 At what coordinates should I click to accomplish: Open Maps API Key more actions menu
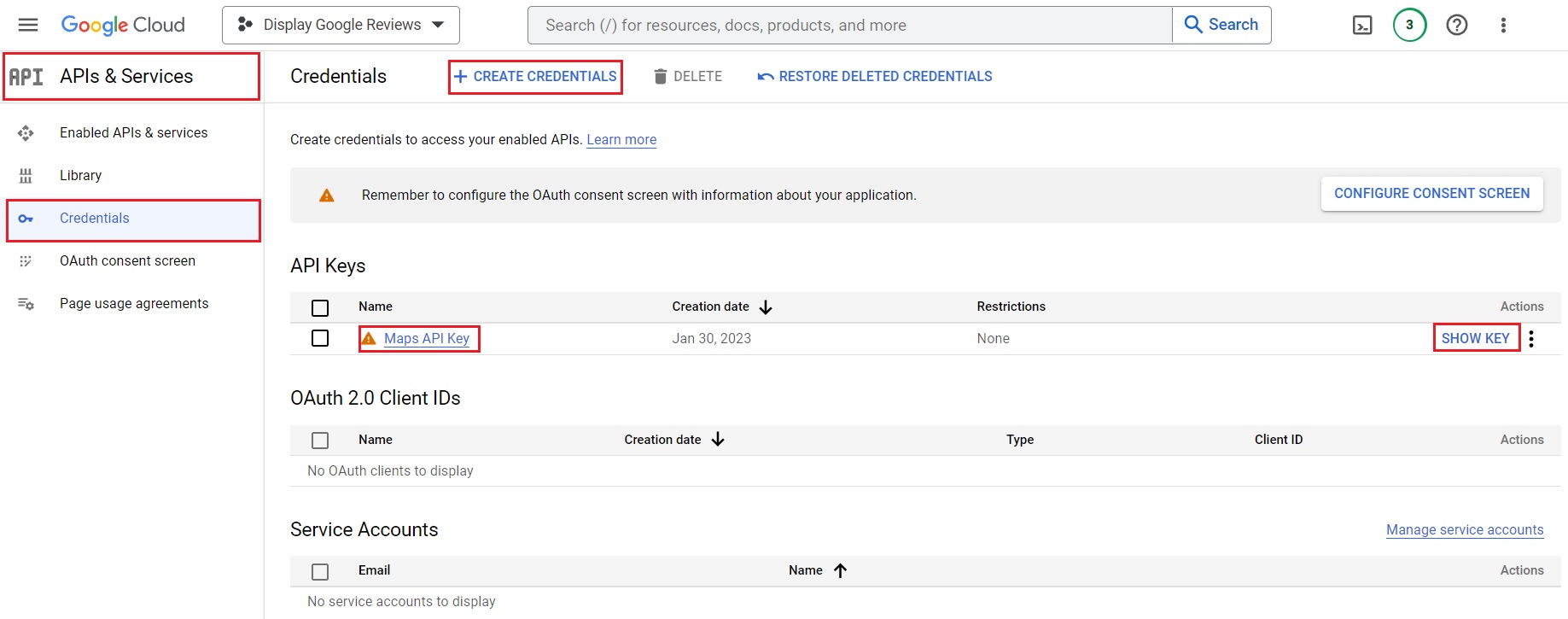(1531, 339)
